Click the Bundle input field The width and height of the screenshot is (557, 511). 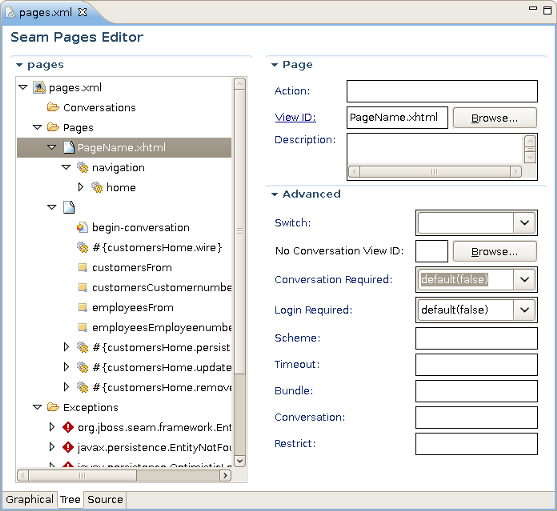(476, 391)
